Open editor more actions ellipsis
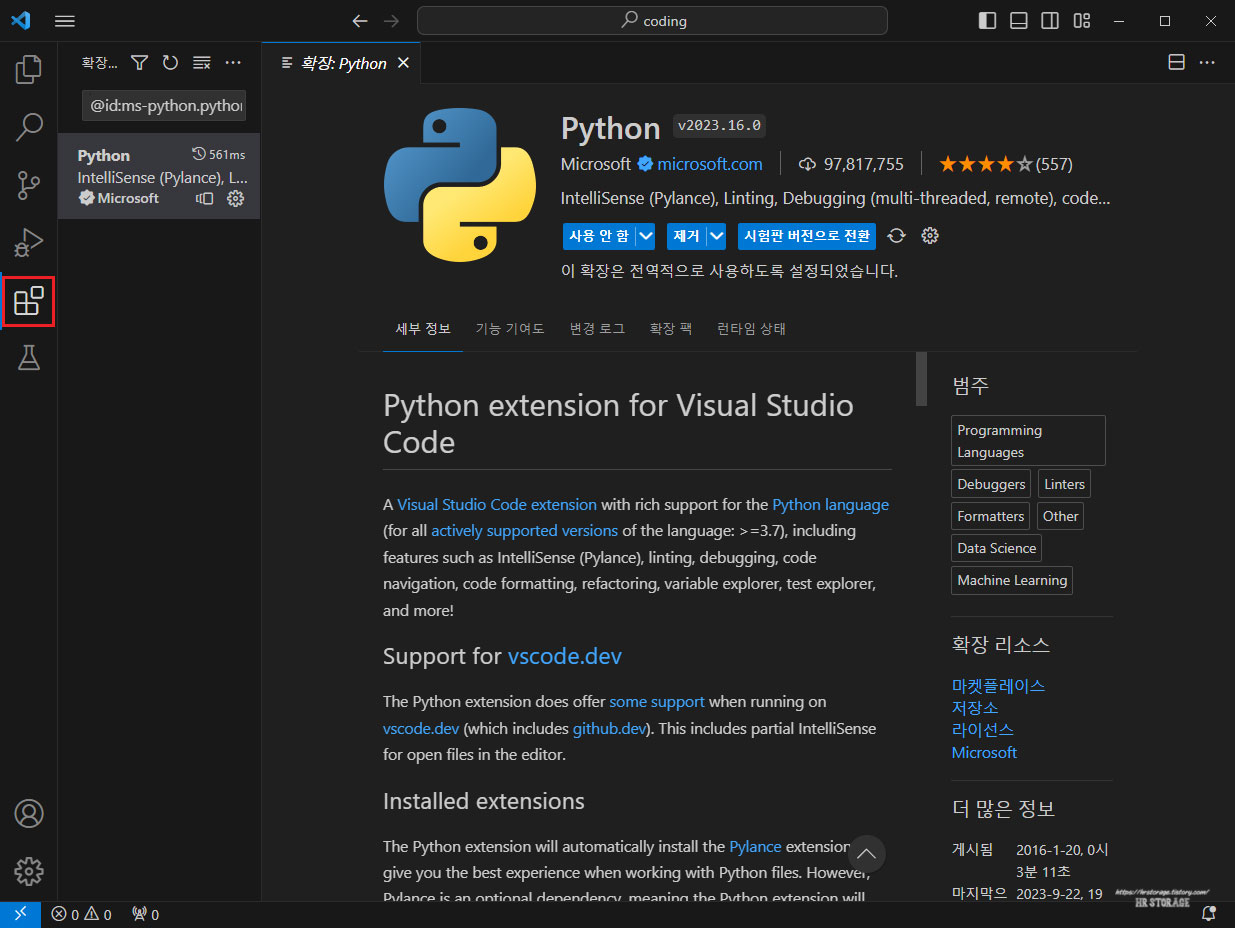The width and height of the screenshot is (1235, 928). [x=1207, y=63]
